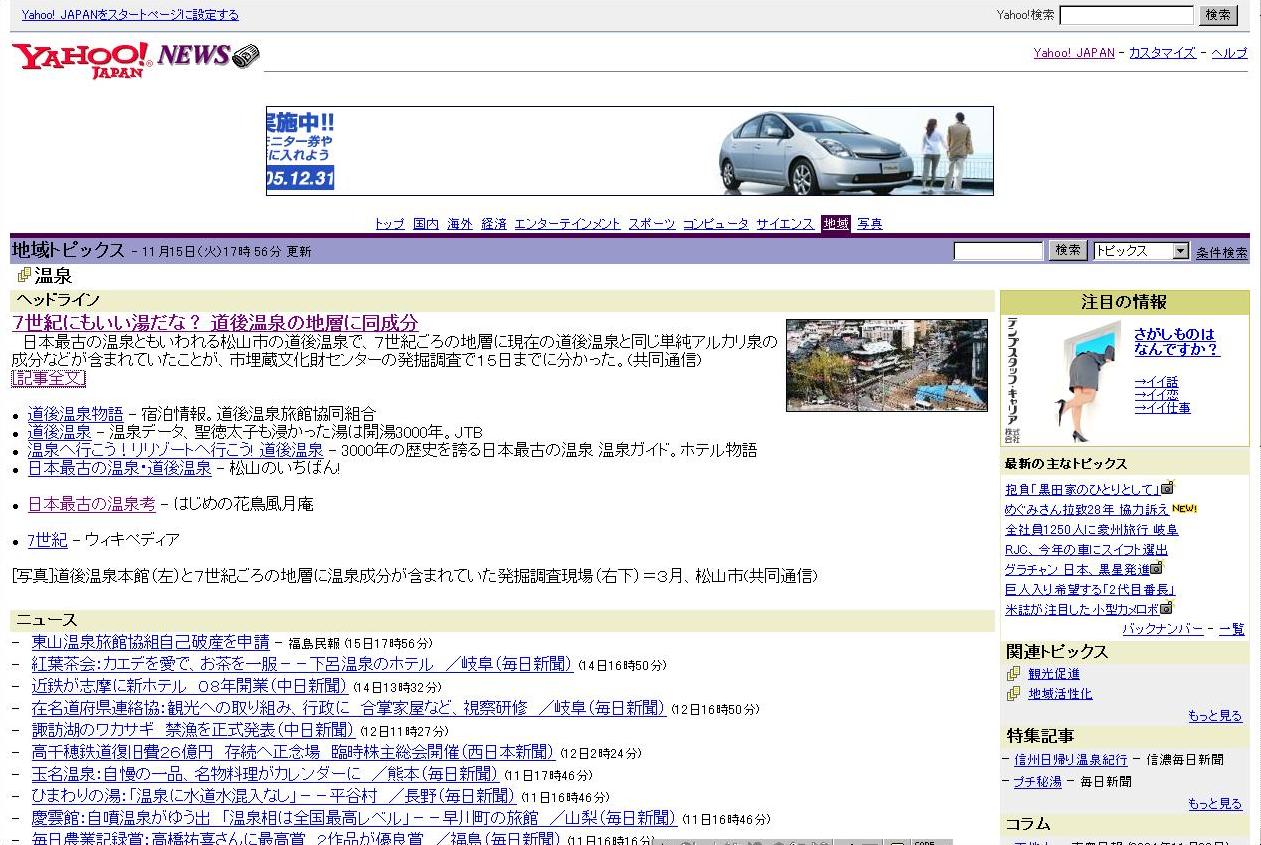1261x845 pixels.
Task: Click the Yahoo!検索 input field
Action: coord(1126,15)
